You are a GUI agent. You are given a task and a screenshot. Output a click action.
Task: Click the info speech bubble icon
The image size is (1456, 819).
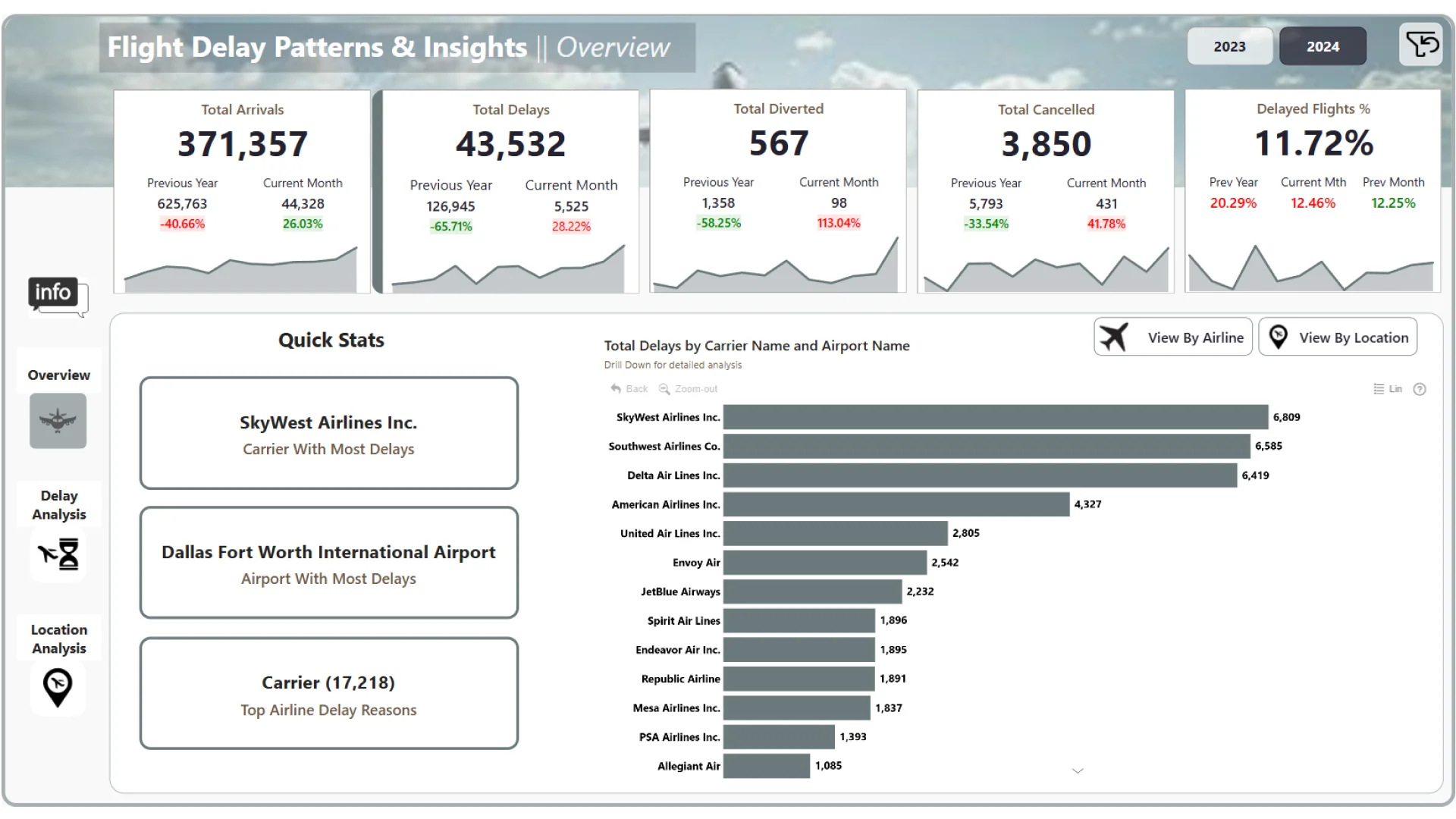(58, 295)
